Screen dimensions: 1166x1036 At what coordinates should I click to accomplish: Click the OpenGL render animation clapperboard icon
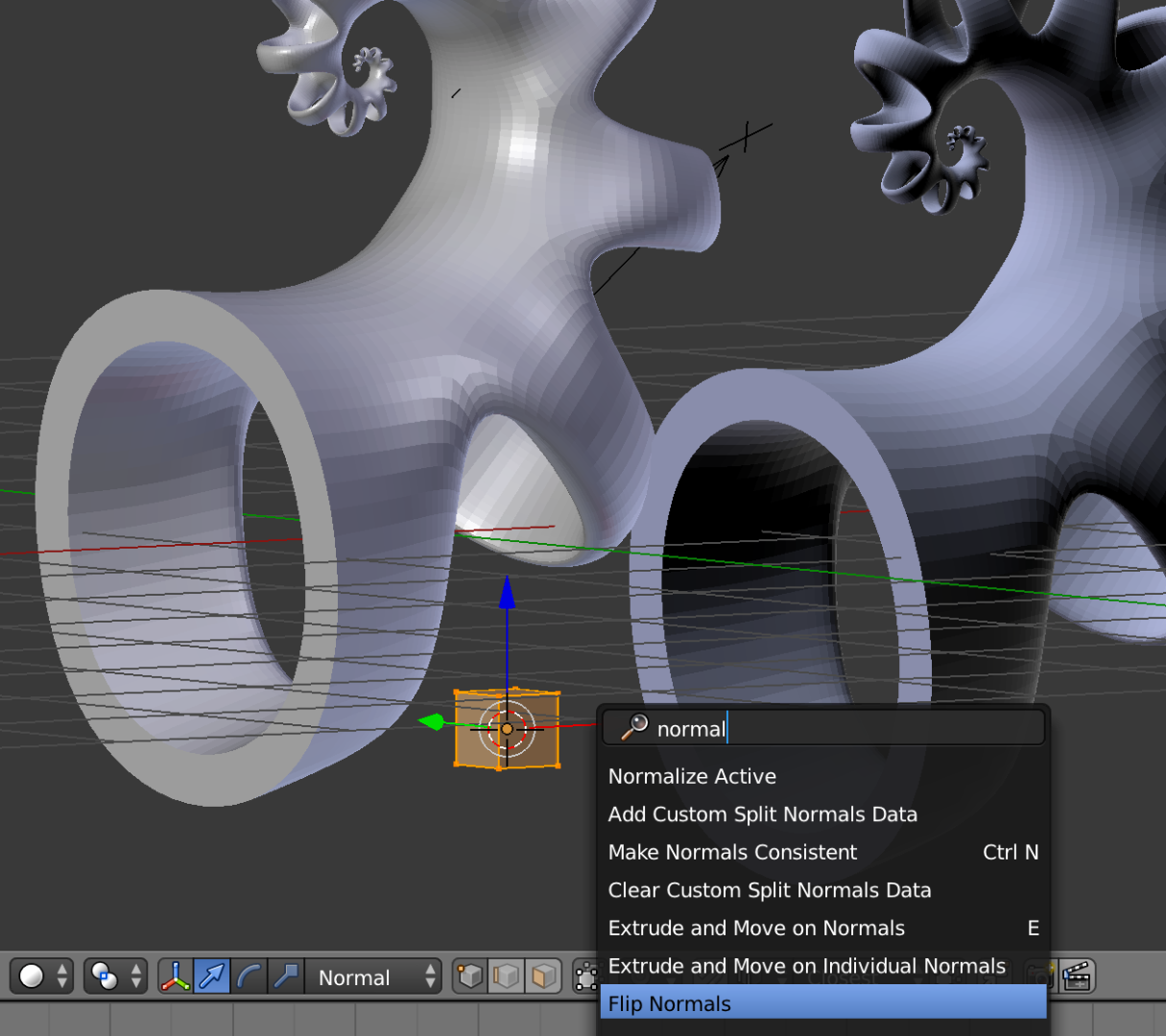click(1079, 977)
